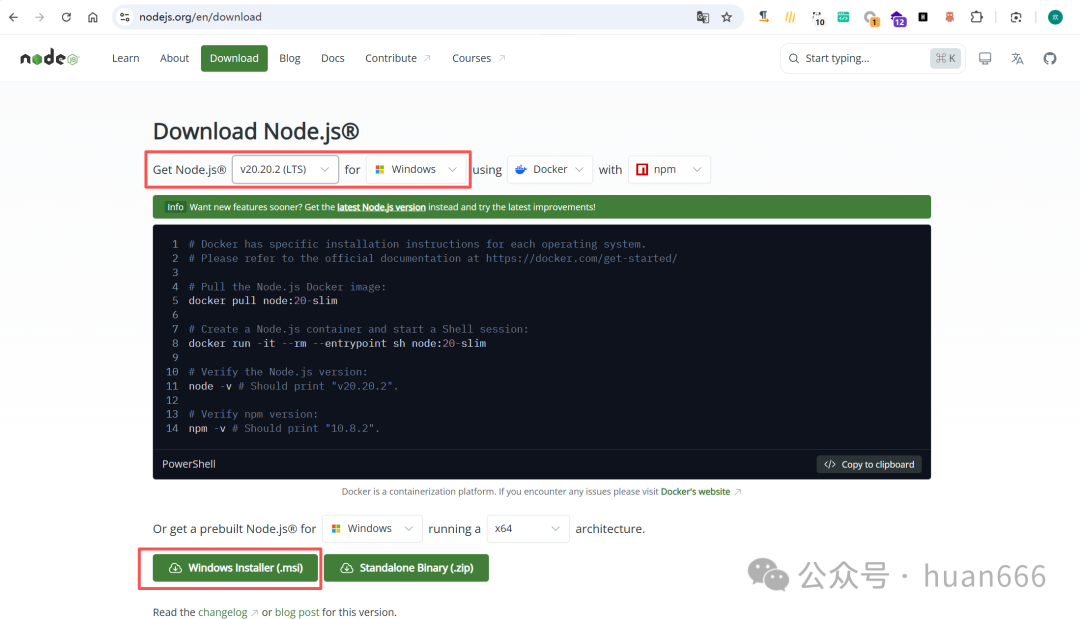Click the green code extension icon
The image size is (1080, 619).
(843, 17)
